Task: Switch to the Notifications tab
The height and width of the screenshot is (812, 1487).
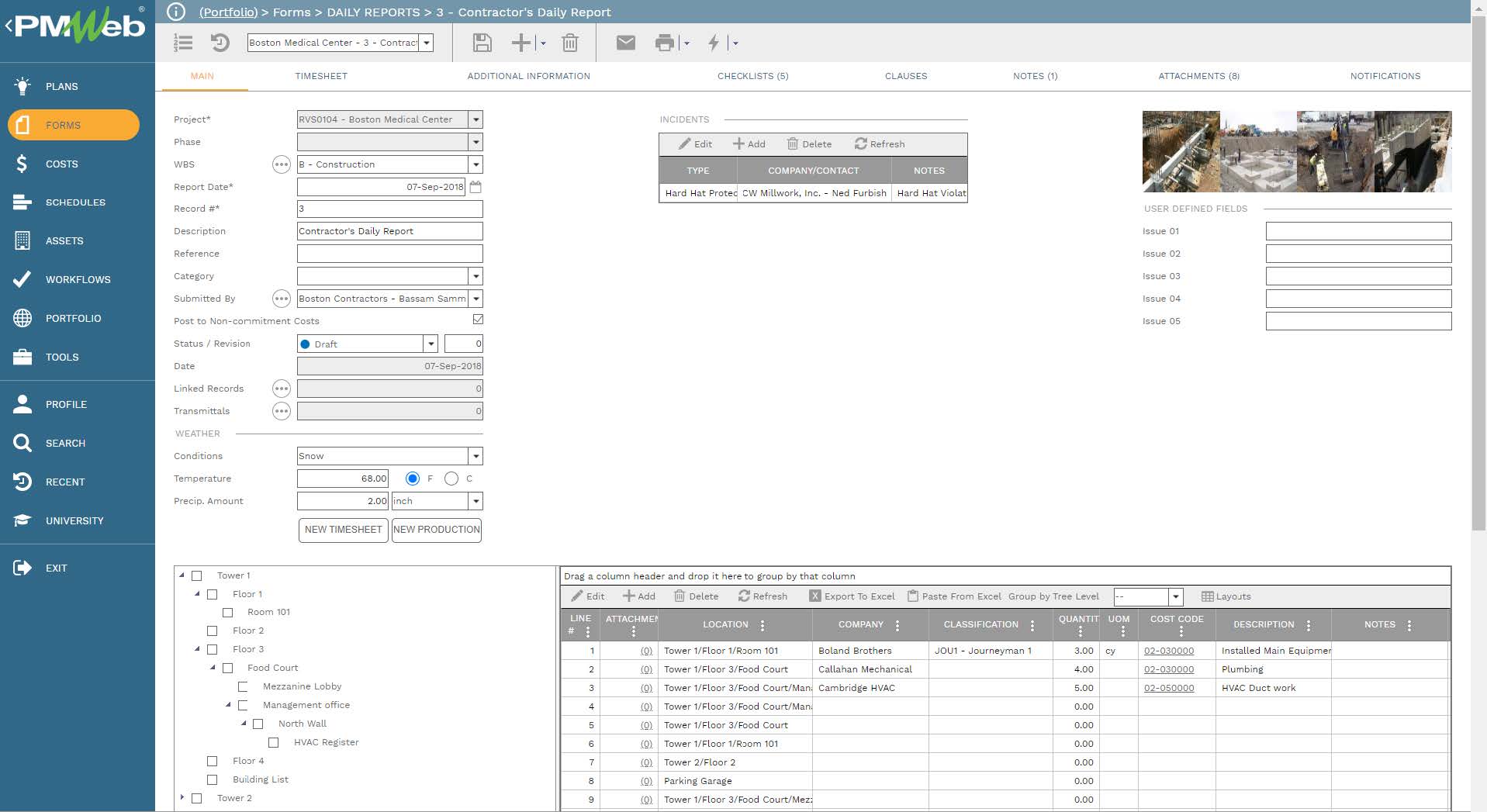Action: coord(1385,76)
